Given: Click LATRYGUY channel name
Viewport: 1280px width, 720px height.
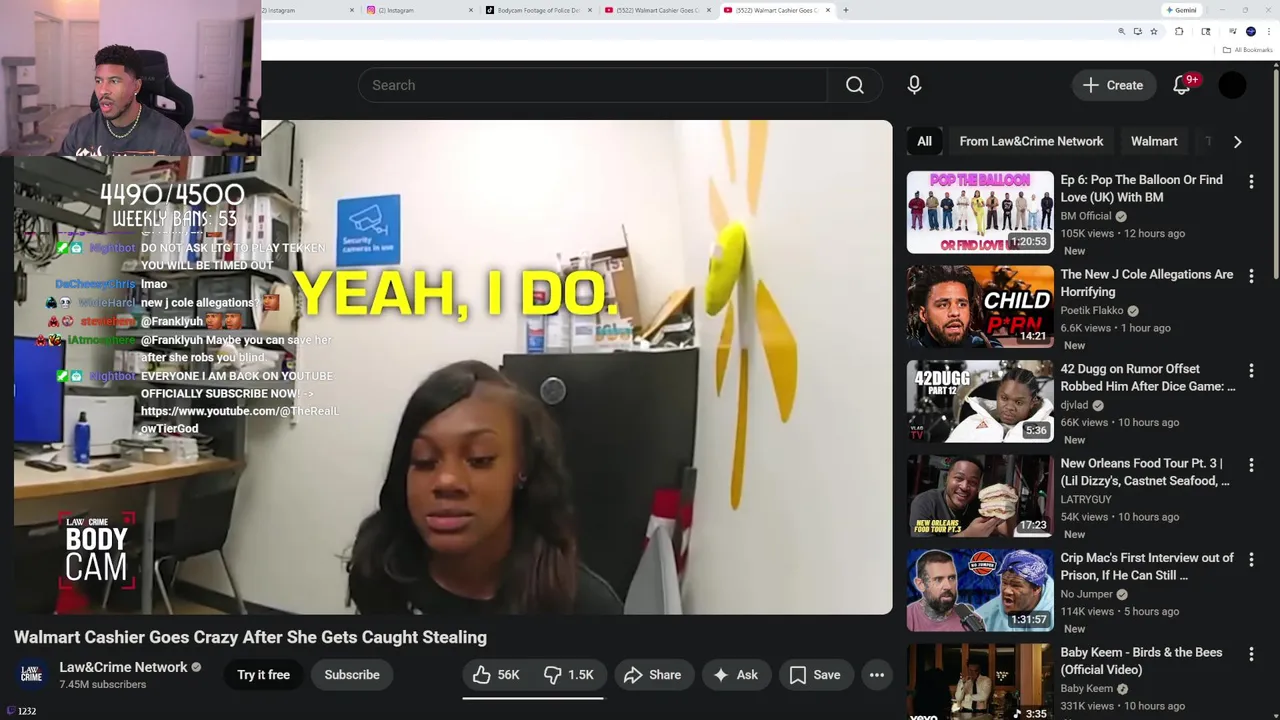Looking at the screenshot, I should pyautogui.click(x=1086, y=499).
